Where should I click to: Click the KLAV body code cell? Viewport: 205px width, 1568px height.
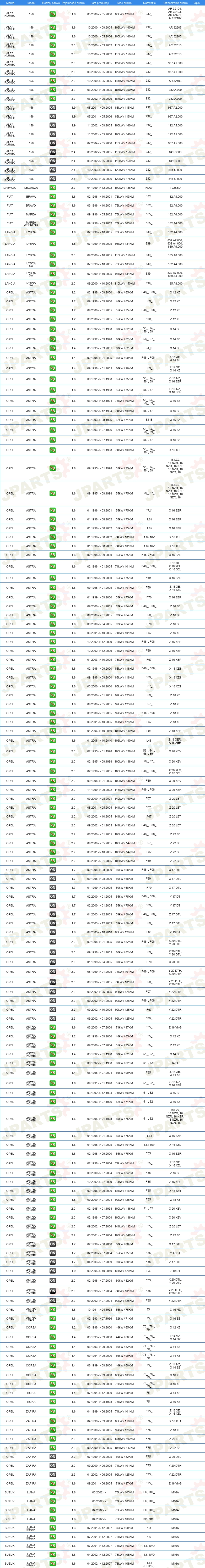point(149,188)
